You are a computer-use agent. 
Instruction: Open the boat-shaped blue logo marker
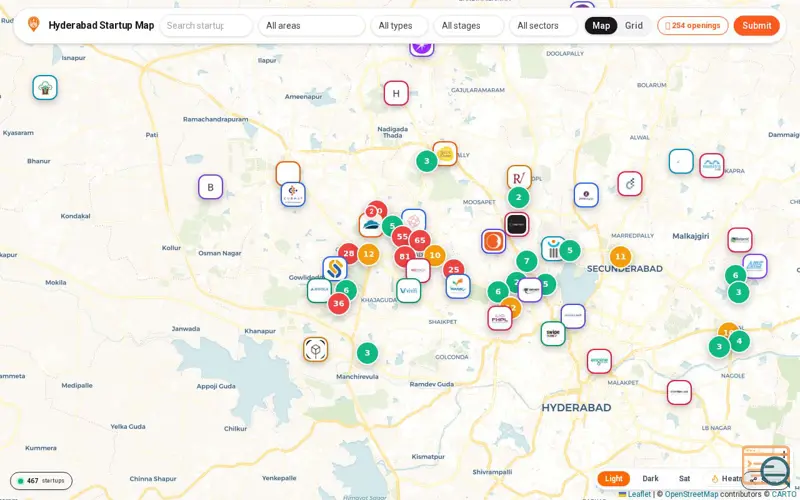(x=370, y=225)
